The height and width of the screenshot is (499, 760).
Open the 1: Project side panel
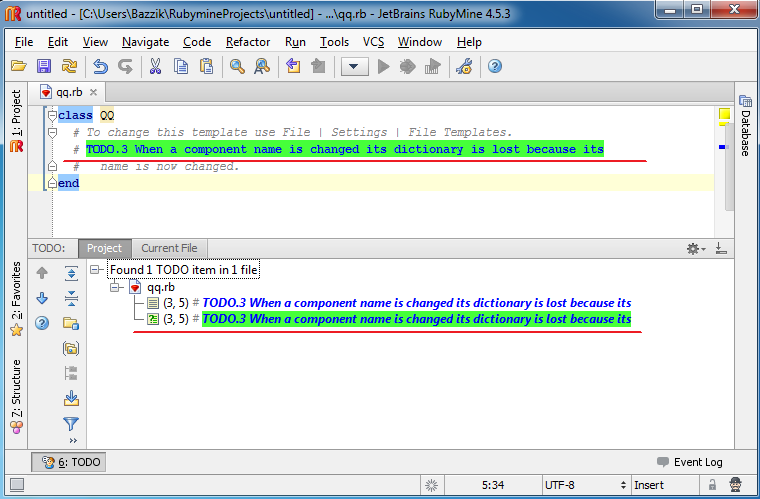coord(16,121)
